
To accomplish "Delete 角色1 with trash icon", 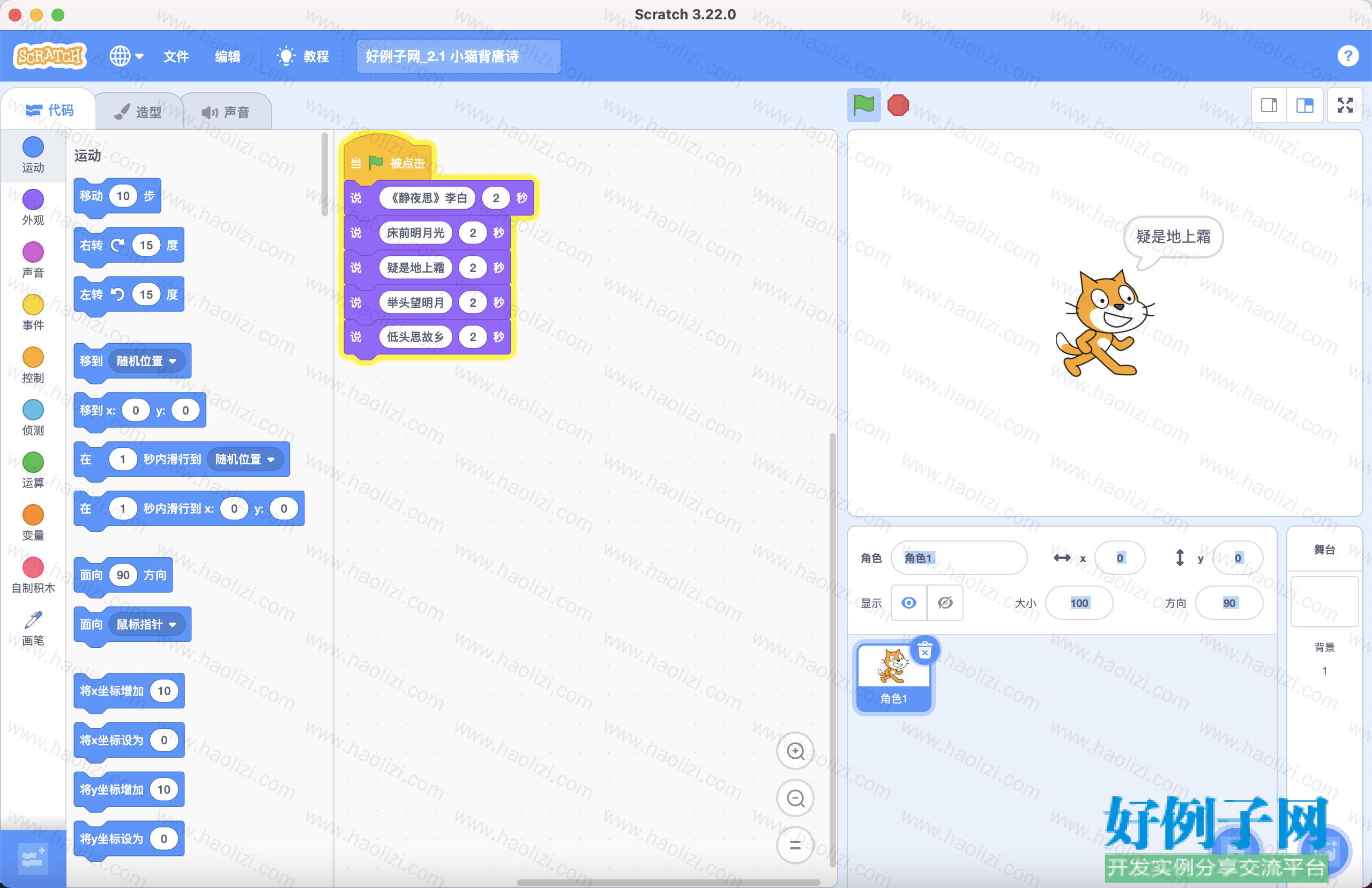I will 925,650.
